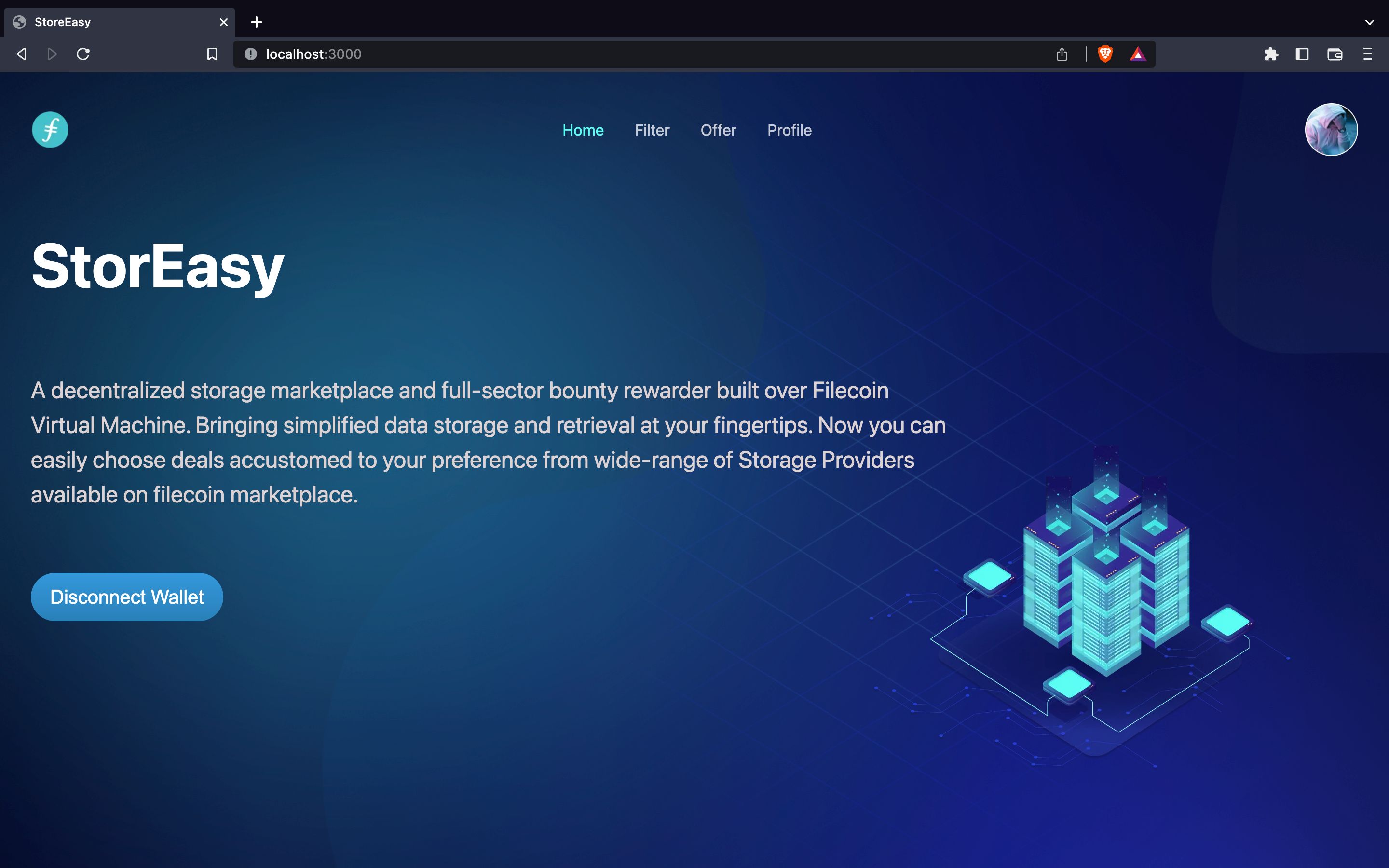Expand browser vertical tabs dropdown
1389x868 pixels.
1370,22
